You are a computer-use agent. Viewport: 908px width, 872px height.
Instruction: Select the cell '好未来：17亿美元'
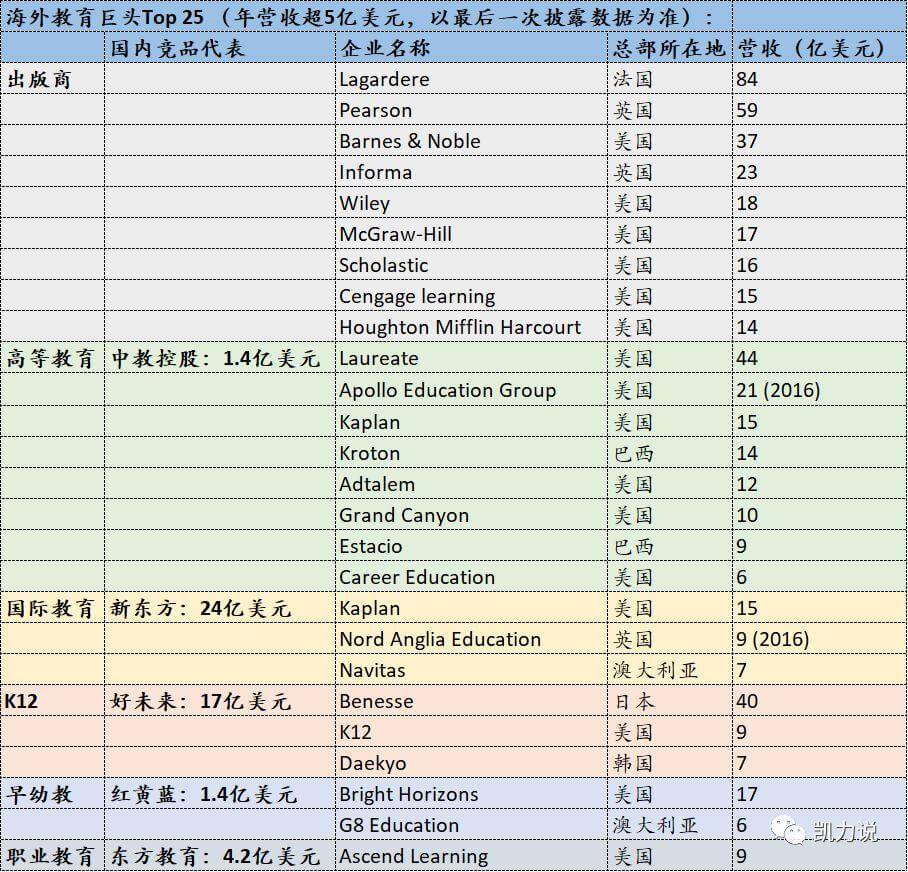click(x=220, y=701)
